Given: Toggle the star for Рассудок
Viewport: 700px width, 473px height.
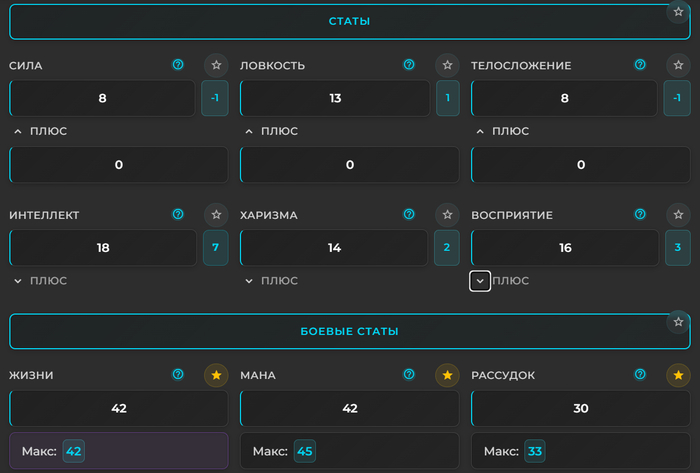Looking at the screenshot, I should pyautogui.click(x=677, y=375).
